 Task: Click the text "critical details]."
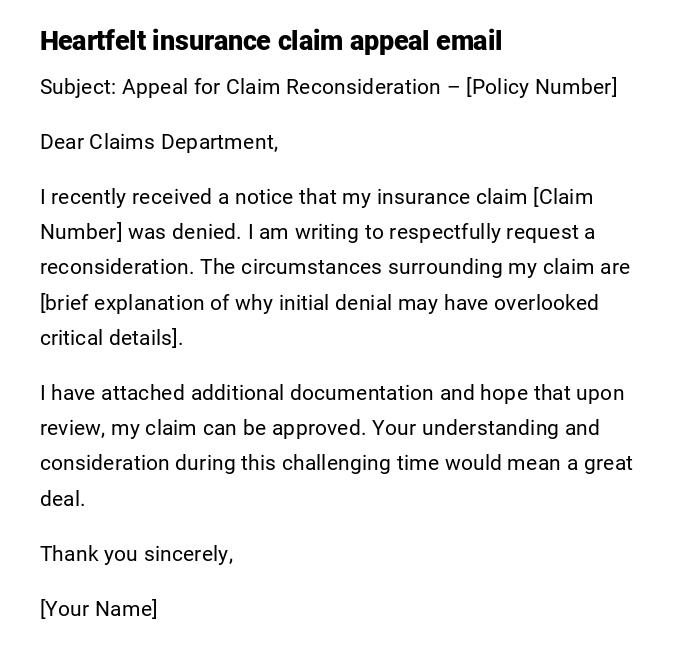111,338
